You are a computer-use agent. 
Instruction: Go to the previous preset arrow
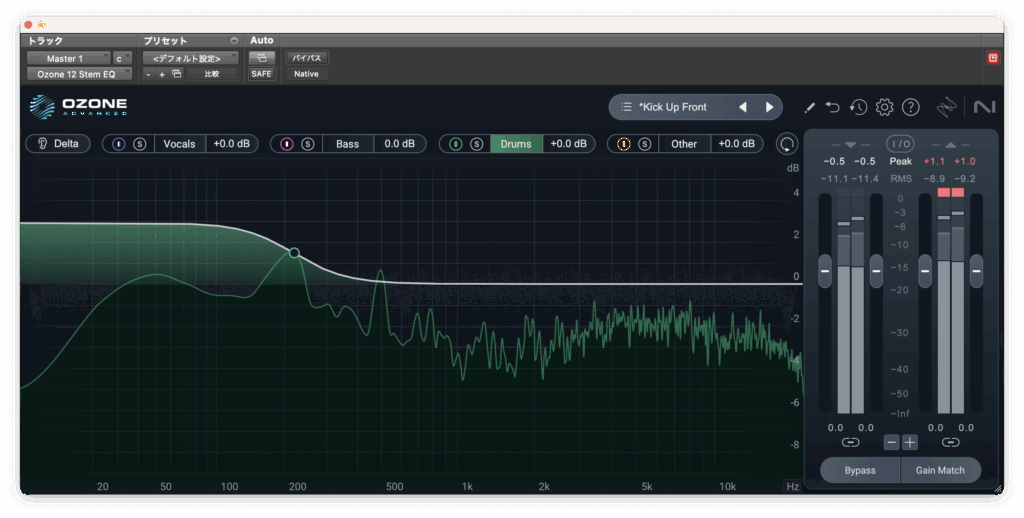tap(742, 107)
